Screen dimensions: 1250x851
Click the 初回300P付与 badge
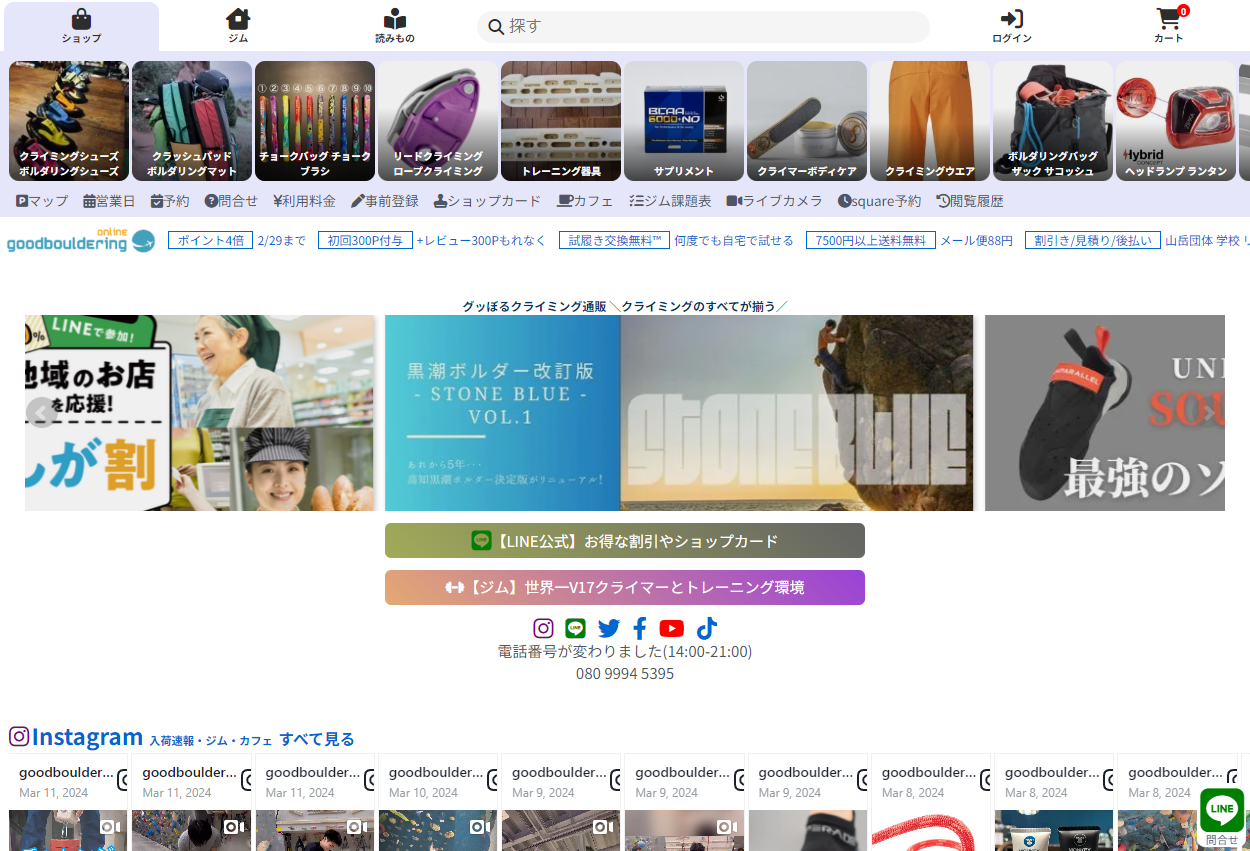pos(365,240)
